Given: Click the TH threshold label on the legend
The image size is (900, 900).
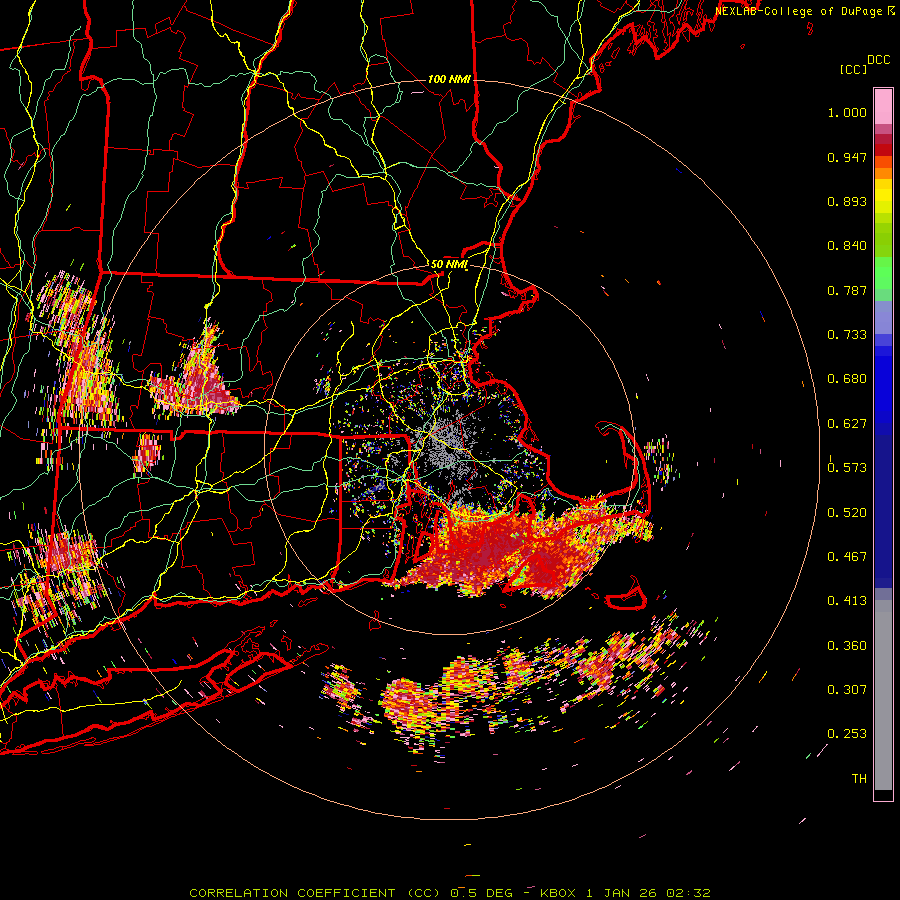Looking at the screenshot, I should coord(859,779).
